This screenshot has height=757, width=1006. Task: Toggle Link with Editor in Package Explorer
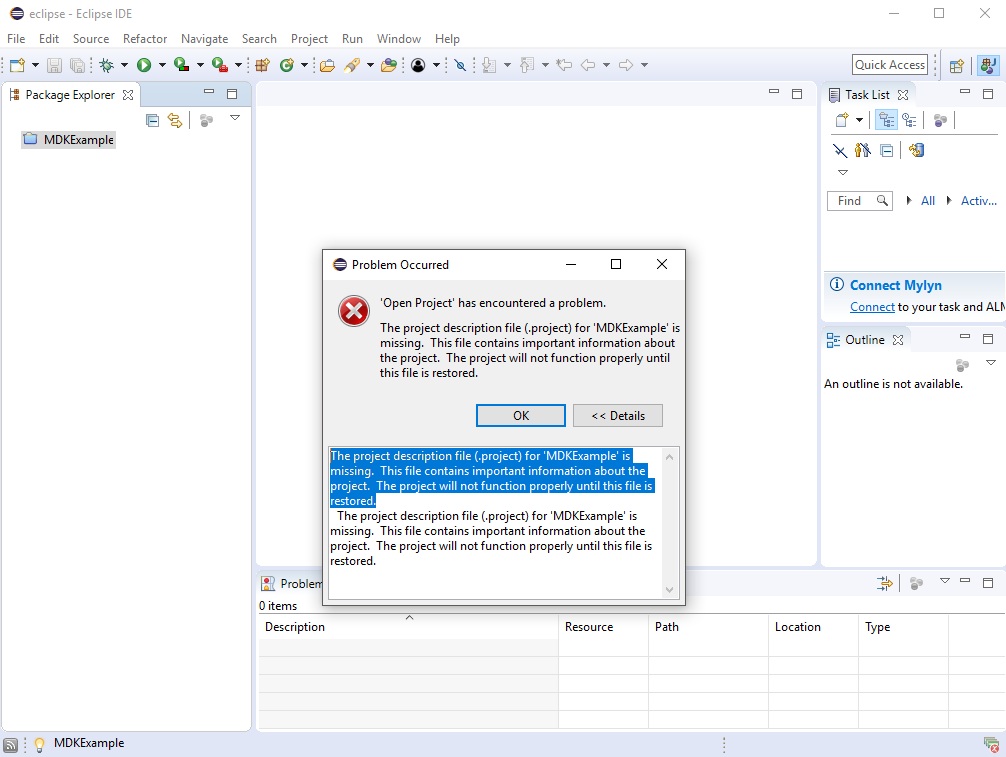pyautogui.click(x=175, y=120)
